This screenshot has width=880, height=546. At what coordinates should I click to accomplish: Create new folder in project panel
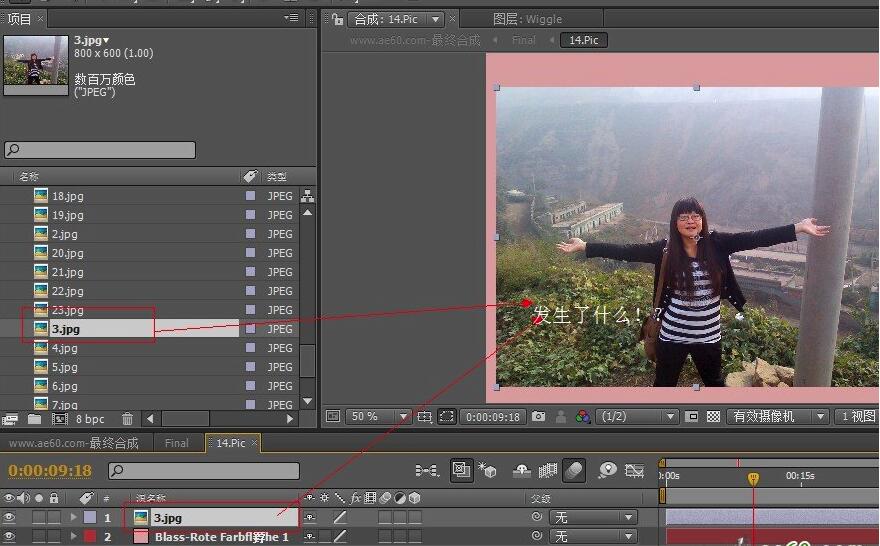pos(35,419)
